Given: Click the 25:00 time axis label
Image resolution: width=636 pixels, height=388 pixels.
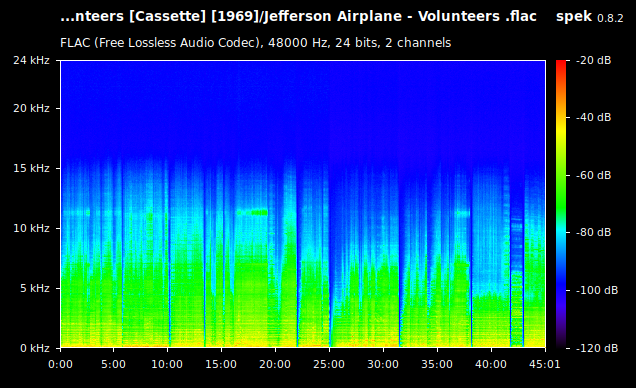Looking at the screenshot, I should tap(329, 364).
